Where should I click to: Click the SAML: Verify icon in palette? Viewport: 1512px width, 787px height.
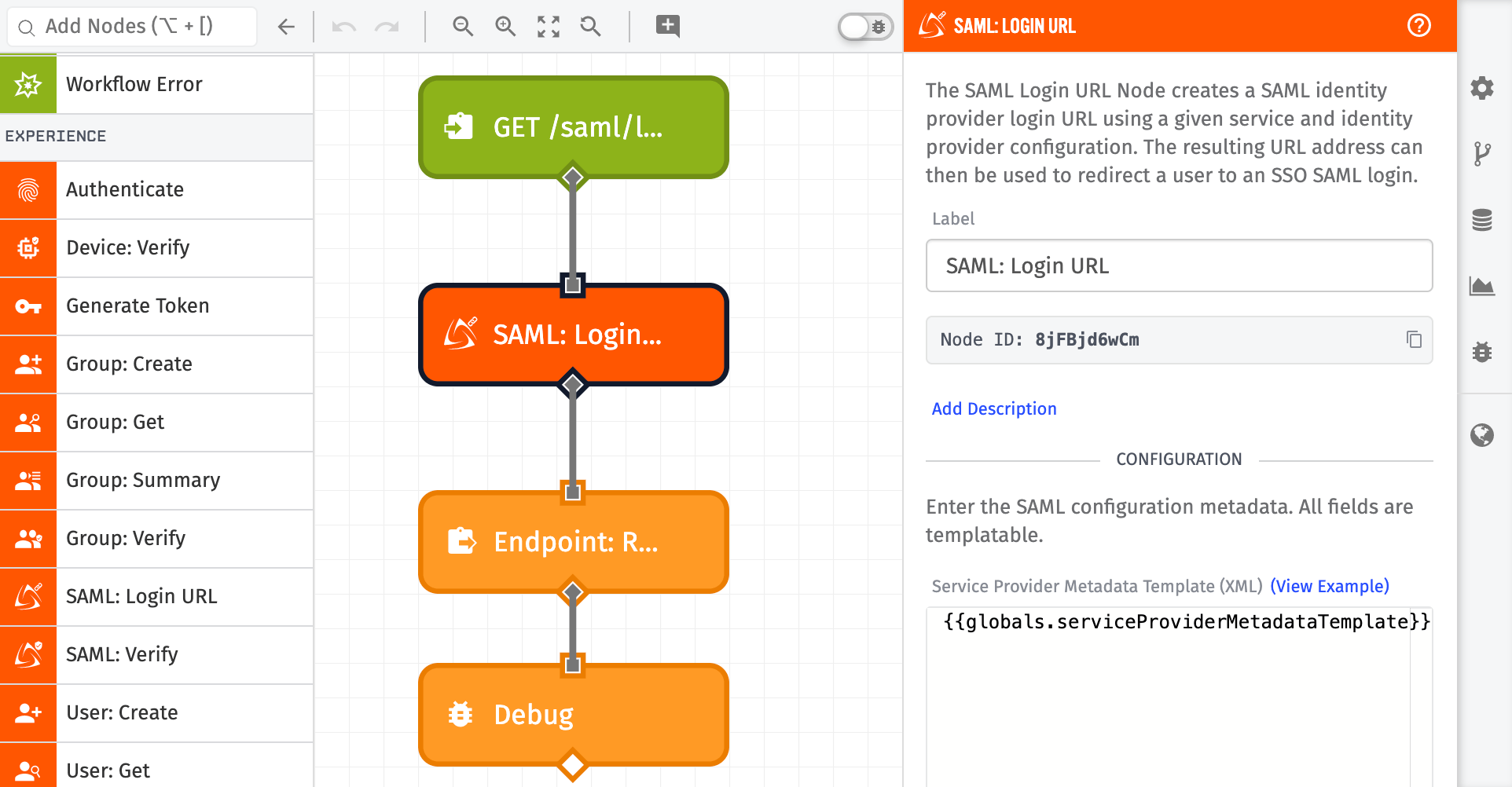(28, 654)
